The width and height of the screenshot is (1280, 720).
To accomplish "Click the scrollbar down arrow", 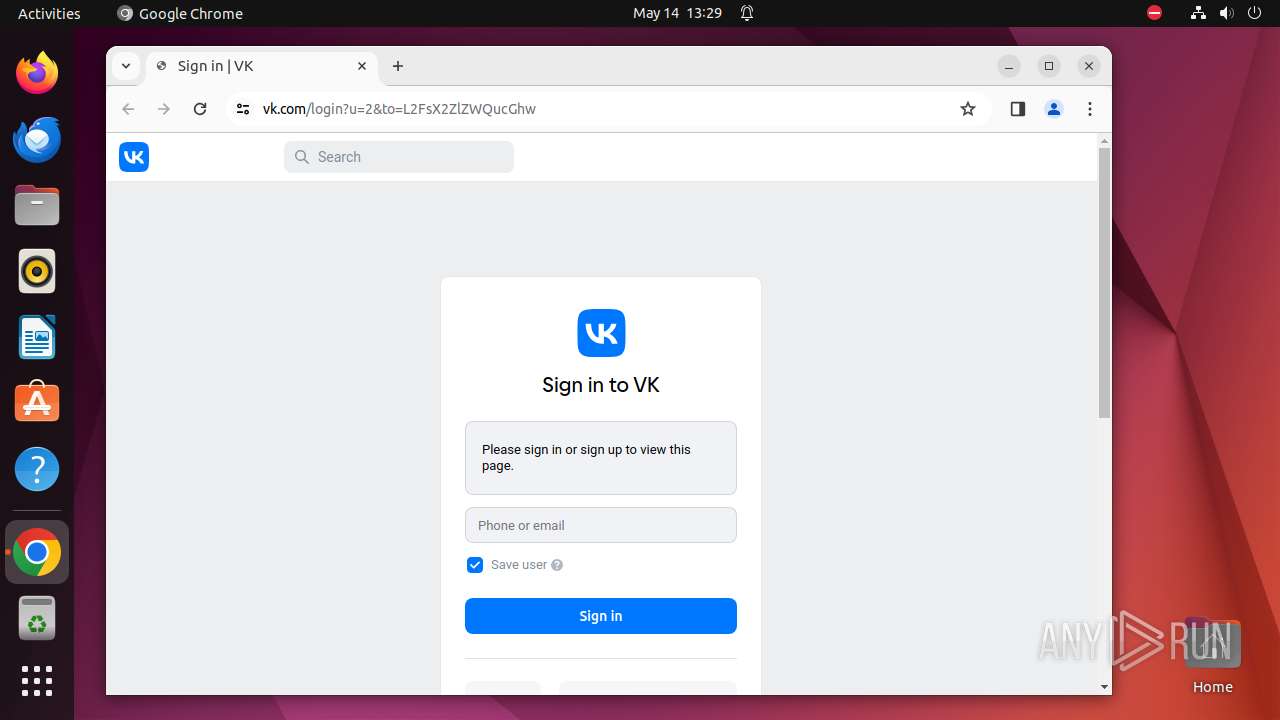I will click(1104, 687).
